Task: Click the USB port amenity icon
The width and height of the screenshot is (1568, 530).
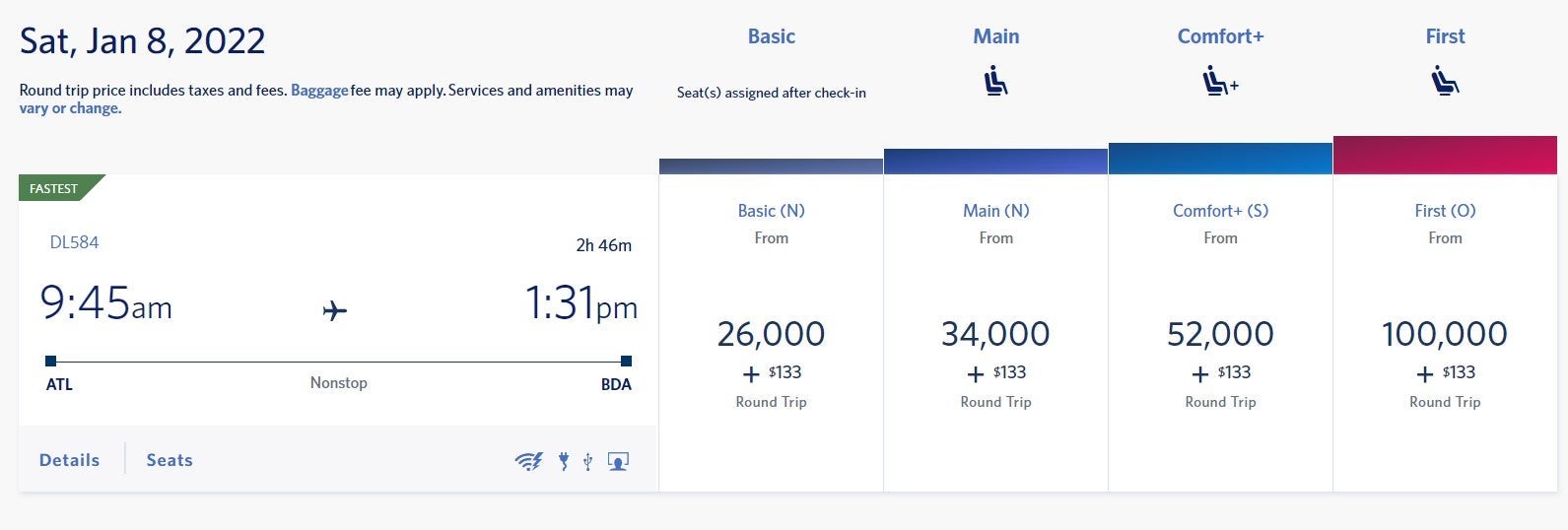Action: 588,461
